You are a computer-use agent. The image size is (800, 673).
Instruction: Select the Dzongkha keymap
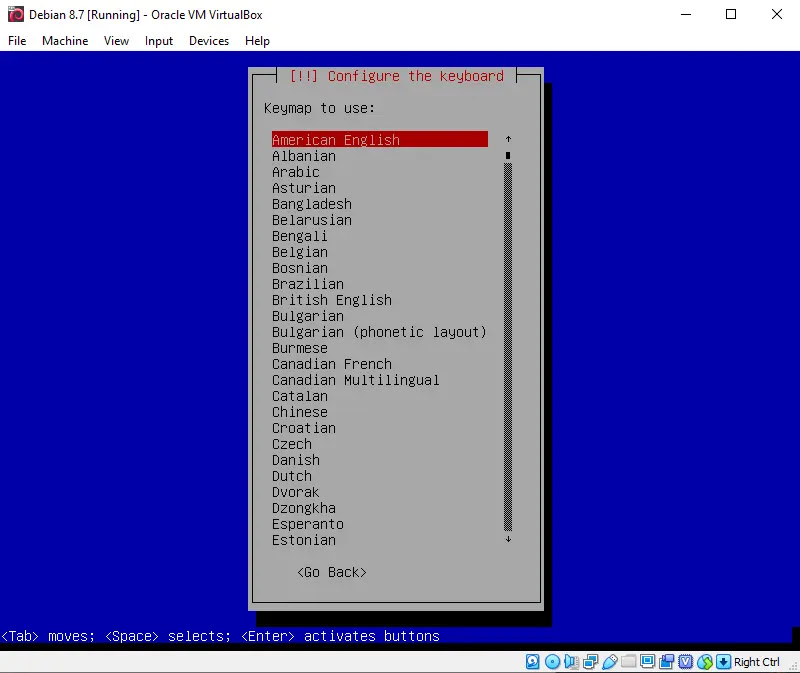(380, 508)
